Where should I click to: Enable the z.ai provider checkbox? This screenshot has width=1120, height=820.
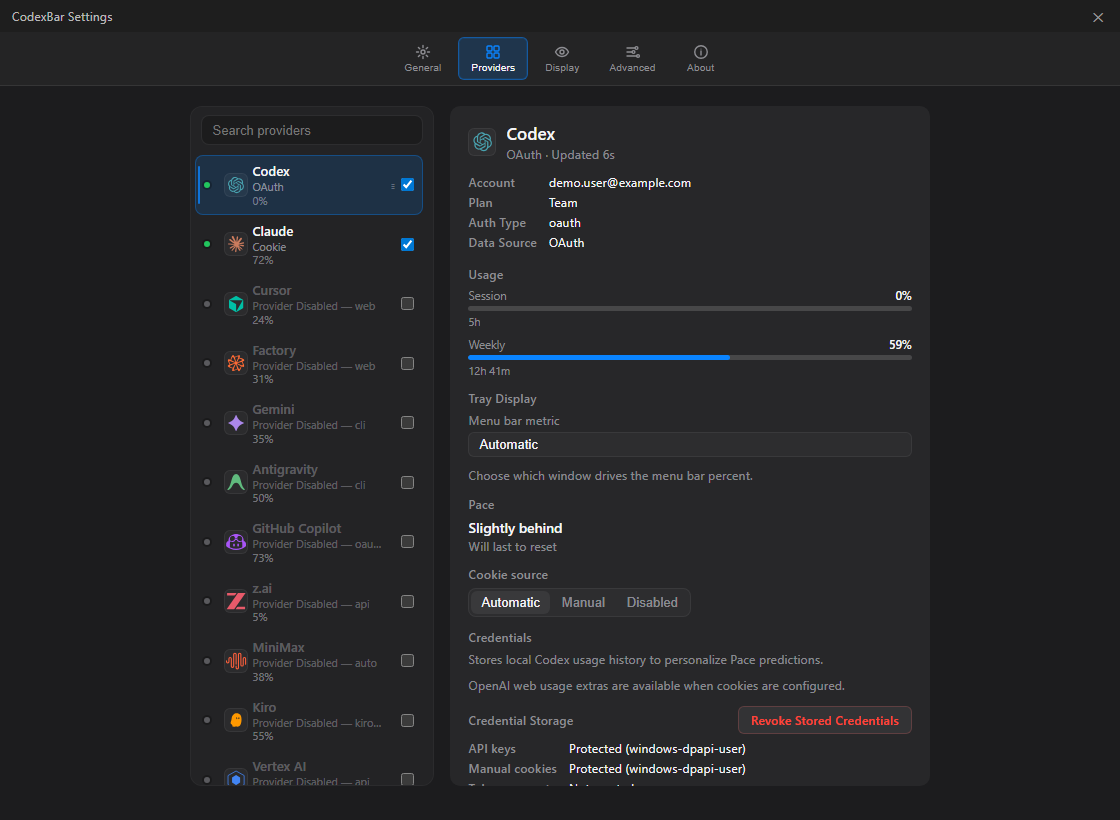coord(407,601)
